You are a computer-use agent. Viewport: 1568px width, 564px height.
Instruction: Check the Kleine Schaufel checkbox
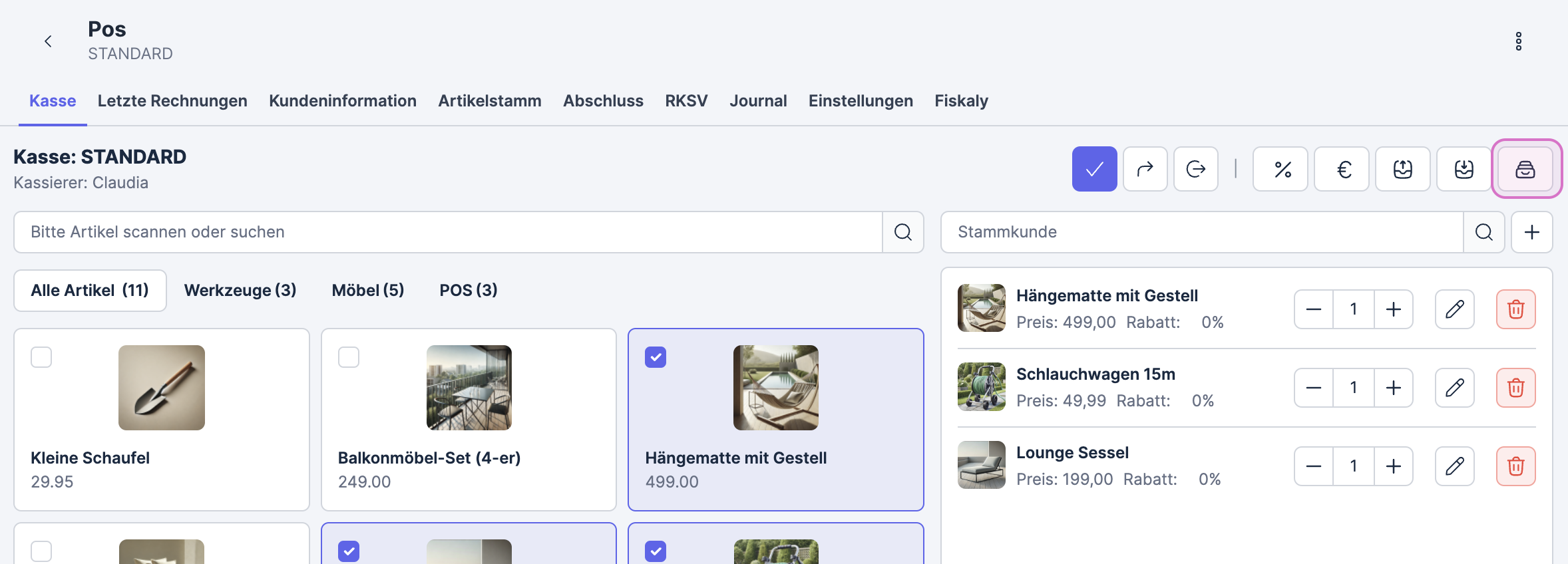41,357
